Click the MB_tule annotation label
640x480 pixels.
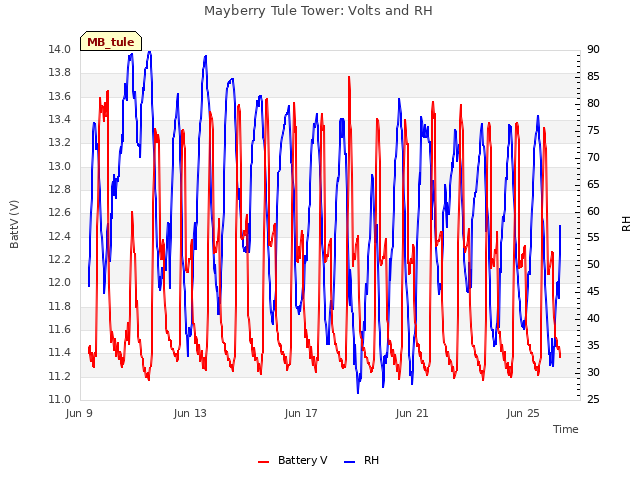(111, 42)
